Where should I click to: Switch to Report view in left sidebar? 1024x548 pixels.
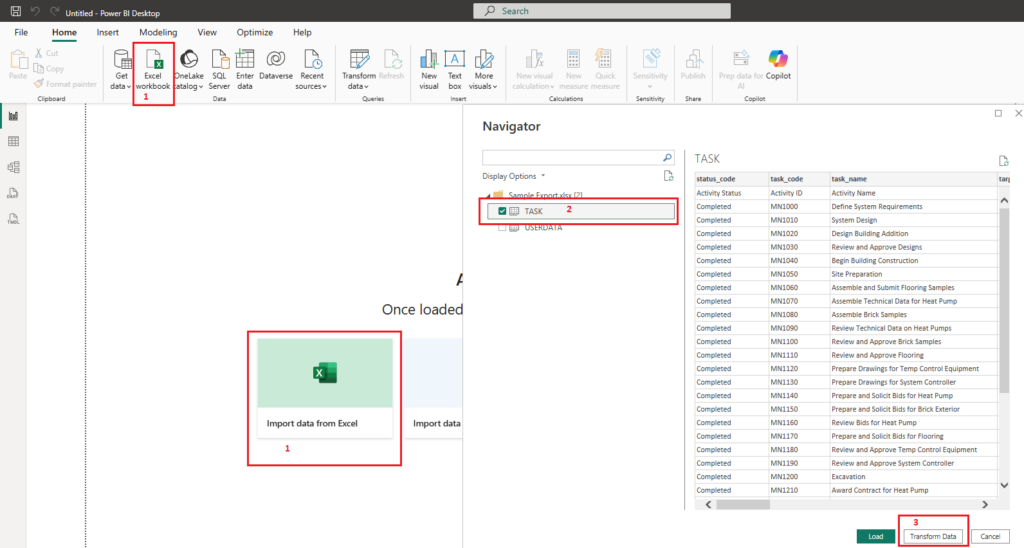(x=13, y=116)
